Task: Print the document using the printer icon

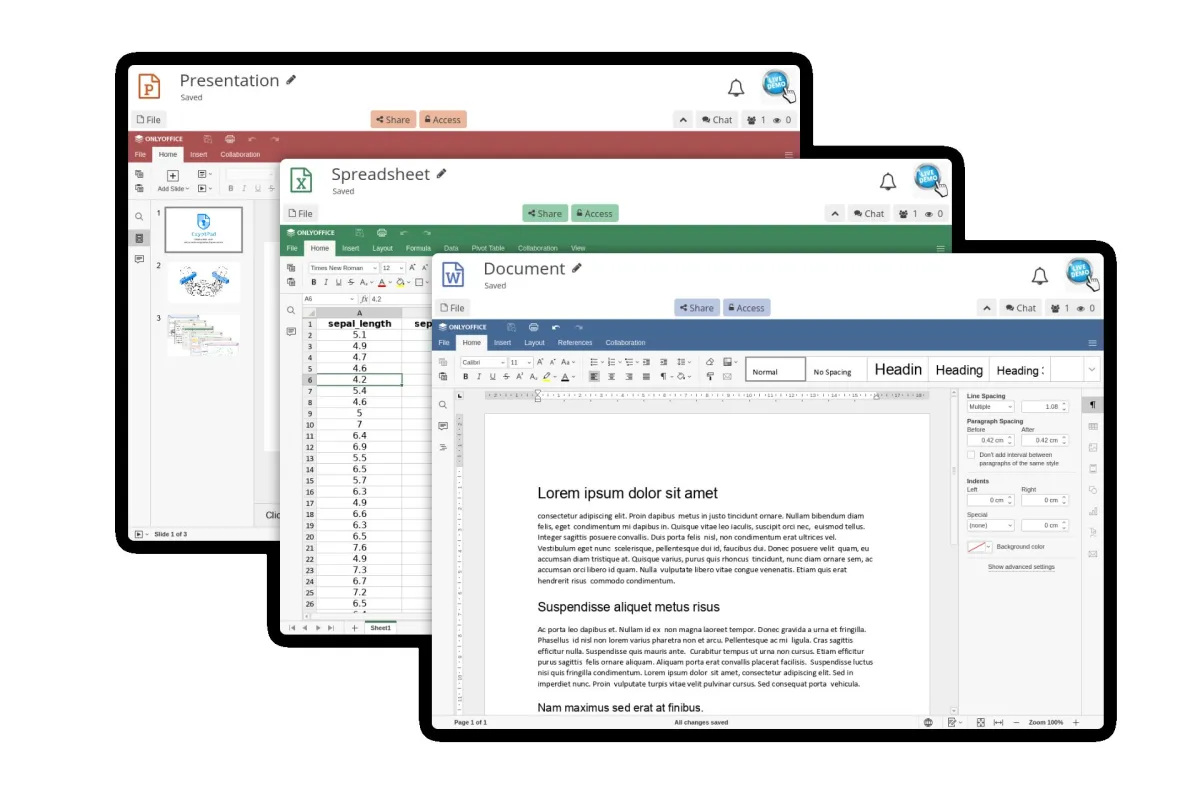Action: 533,327
